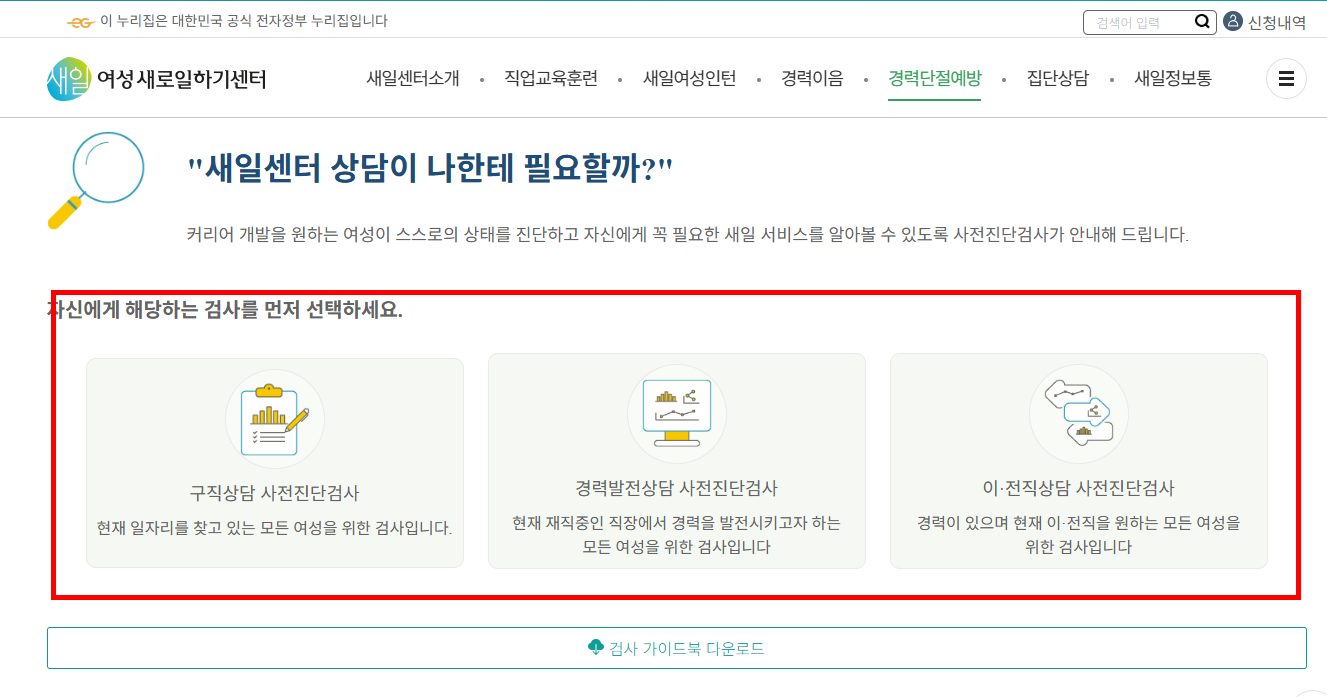Open the 새일센터소개 menu
The height and width of the screenshot is (697, 1327).
(412, 78)
